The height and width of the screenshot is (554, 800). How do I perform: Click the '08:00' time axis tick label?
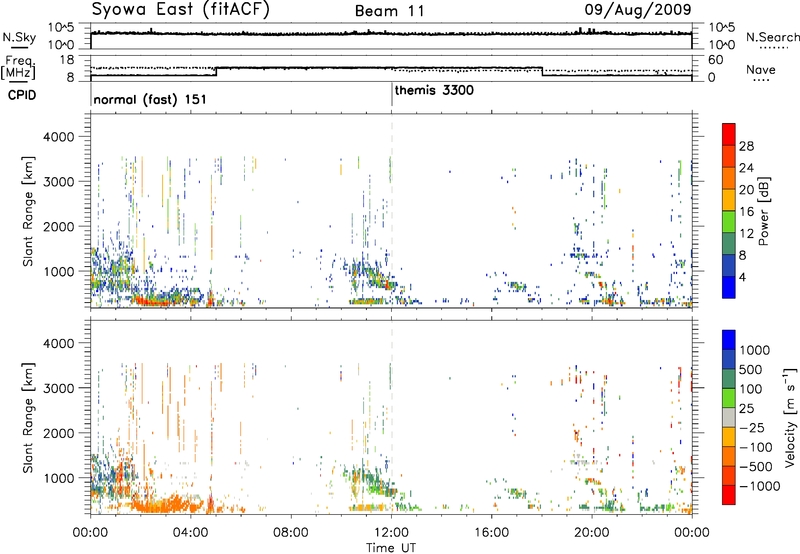(291, 533)
